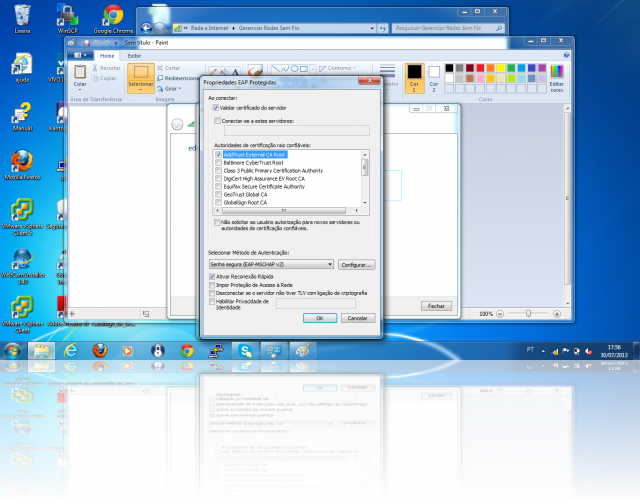Click the PT language indicator in taskbar

(530, 350)
